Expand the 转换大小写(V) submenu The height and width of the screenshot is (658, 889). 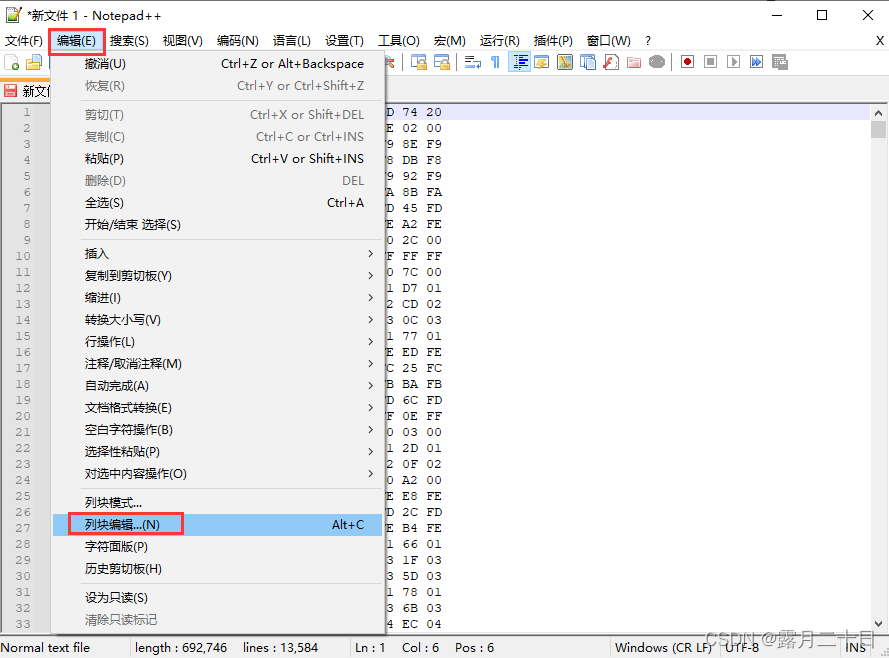tap(218, 320)
